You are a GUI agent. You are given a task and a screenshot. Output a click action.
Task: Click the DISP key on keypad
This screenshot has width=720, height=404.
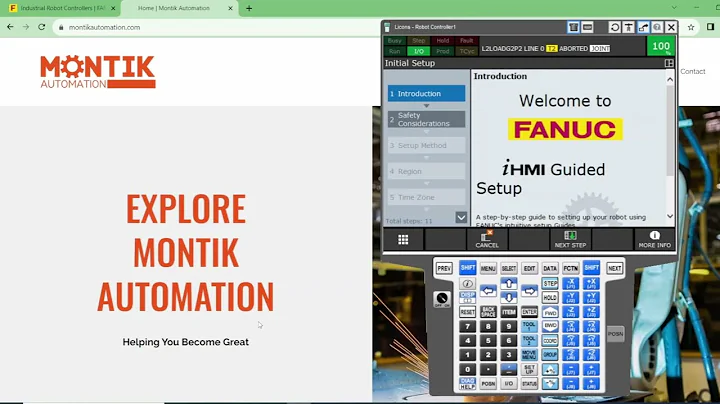point(467,297)
